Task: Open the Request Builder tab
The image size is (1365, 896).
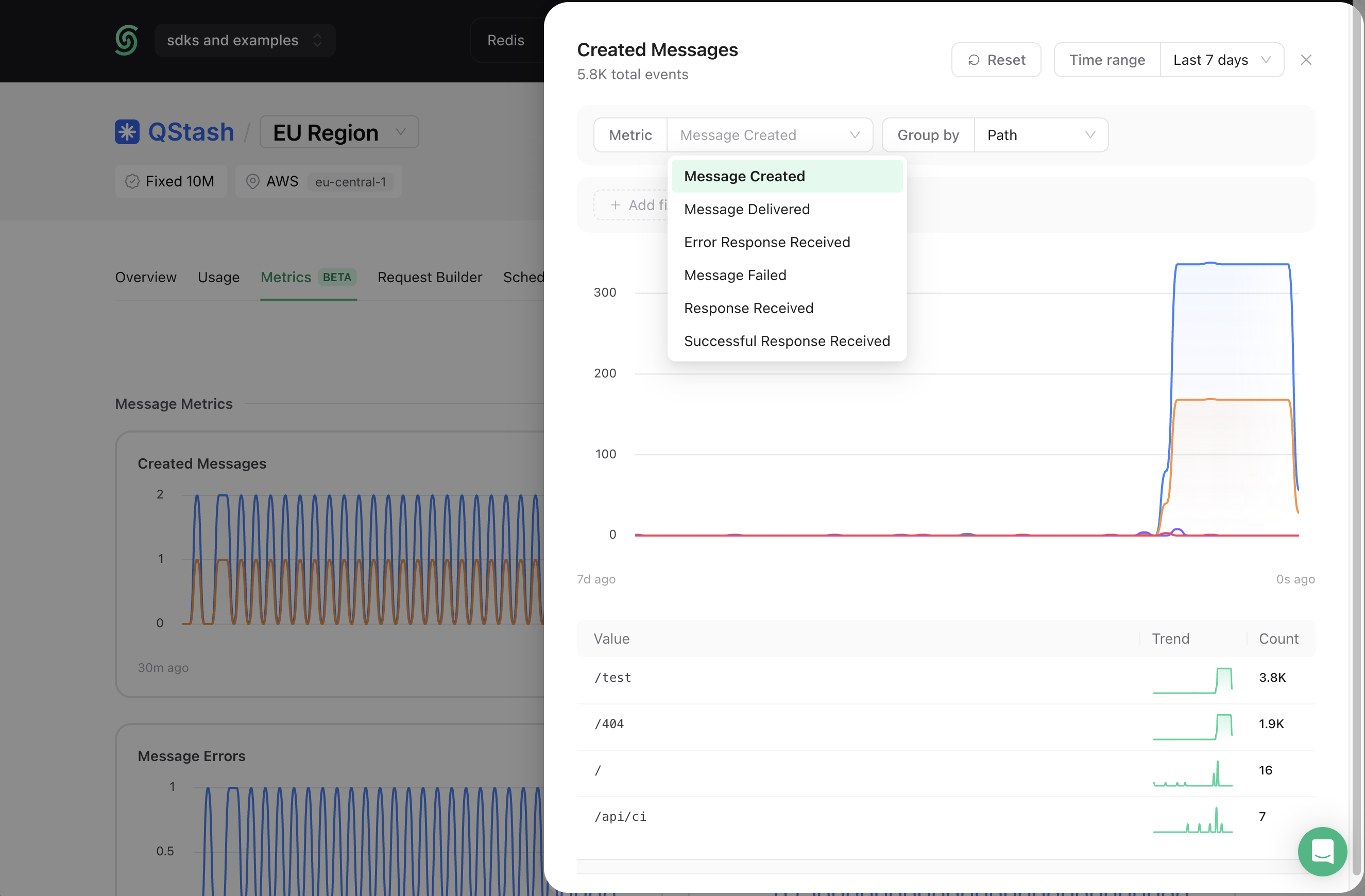Action: click(430, 278)
